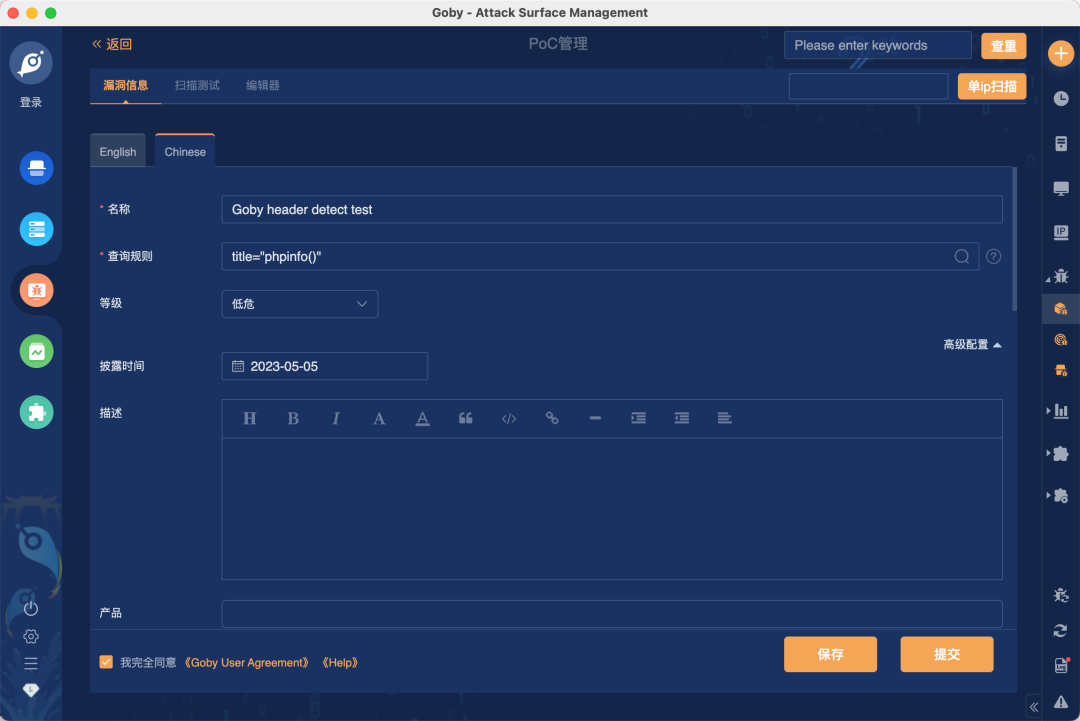Click the 查重 duplicate check button
The image size is (1080, 721).
pyautogui.click(x=1004, y=46)
